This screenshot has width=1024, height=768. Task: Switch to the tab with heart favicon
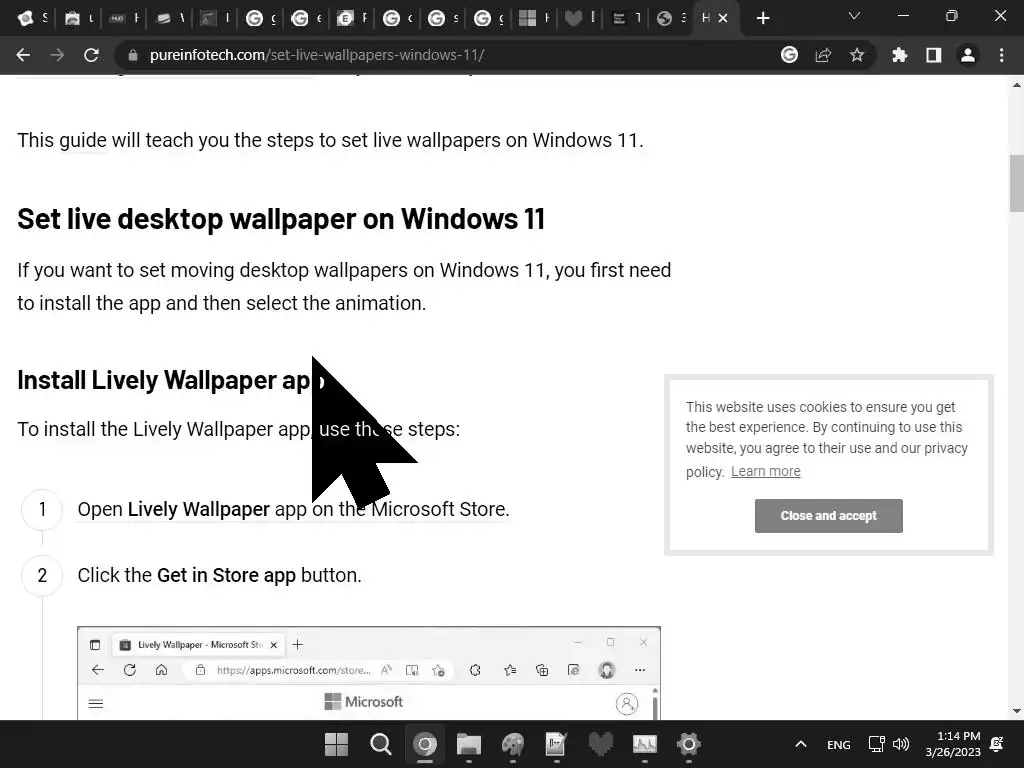580,18
